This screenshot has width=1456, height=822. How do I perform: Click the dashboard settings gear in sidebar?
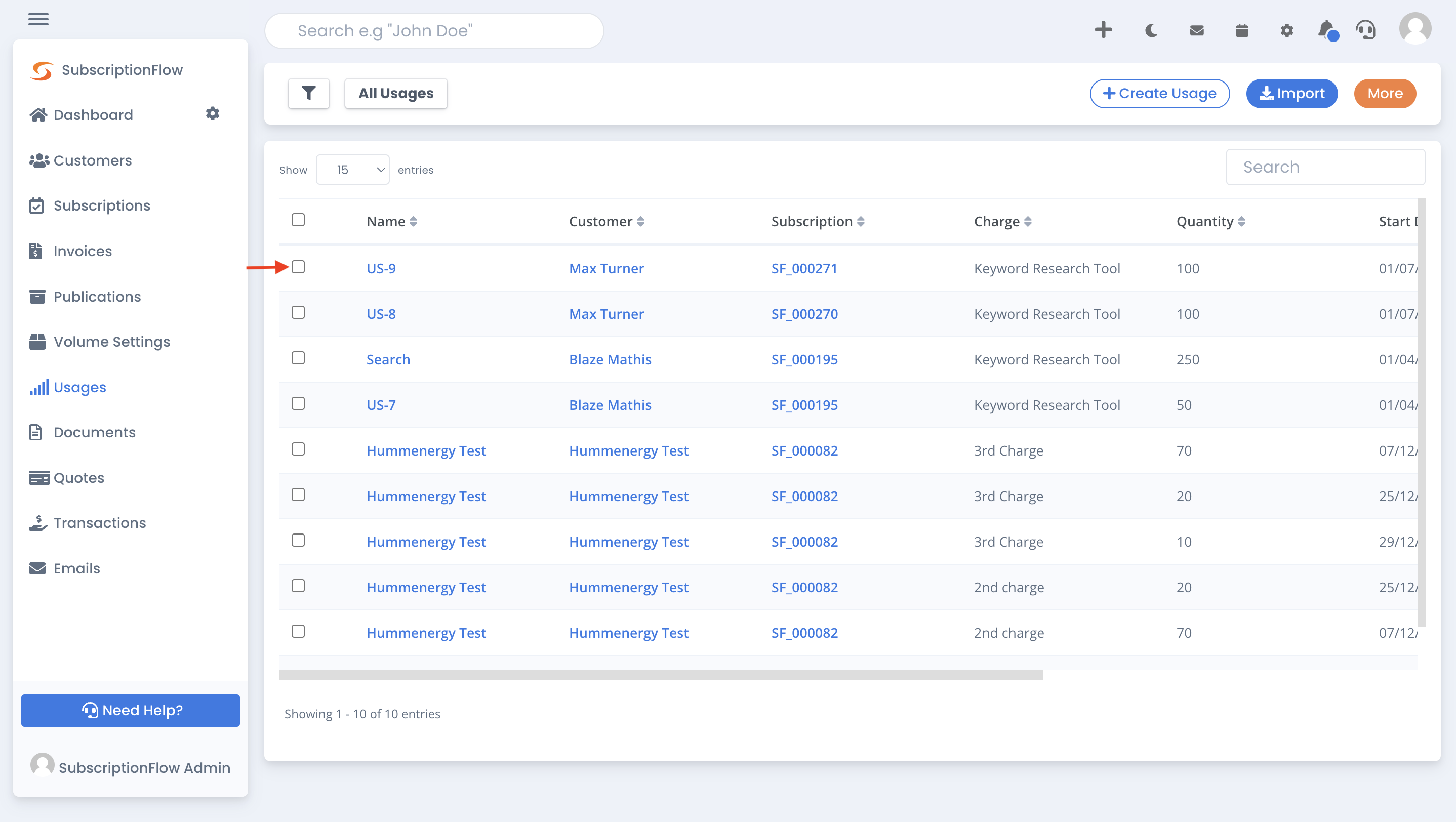tap(213, 113)
